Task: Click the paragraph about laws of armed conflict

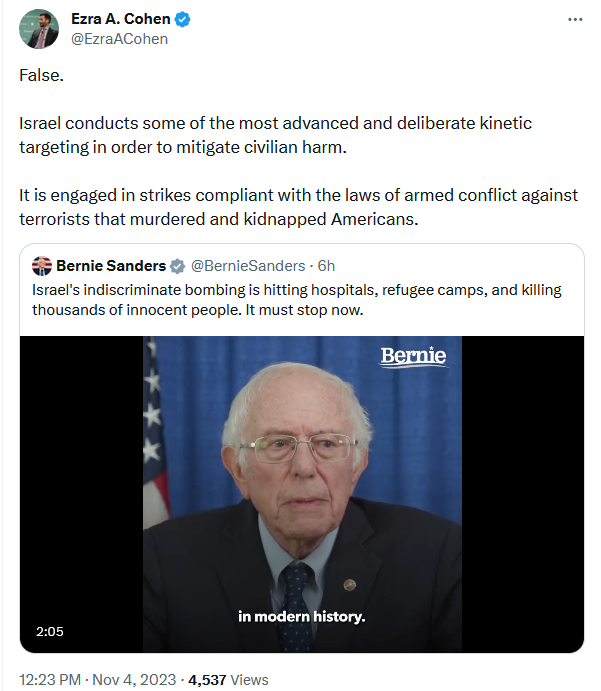Action: pos(298,207)
